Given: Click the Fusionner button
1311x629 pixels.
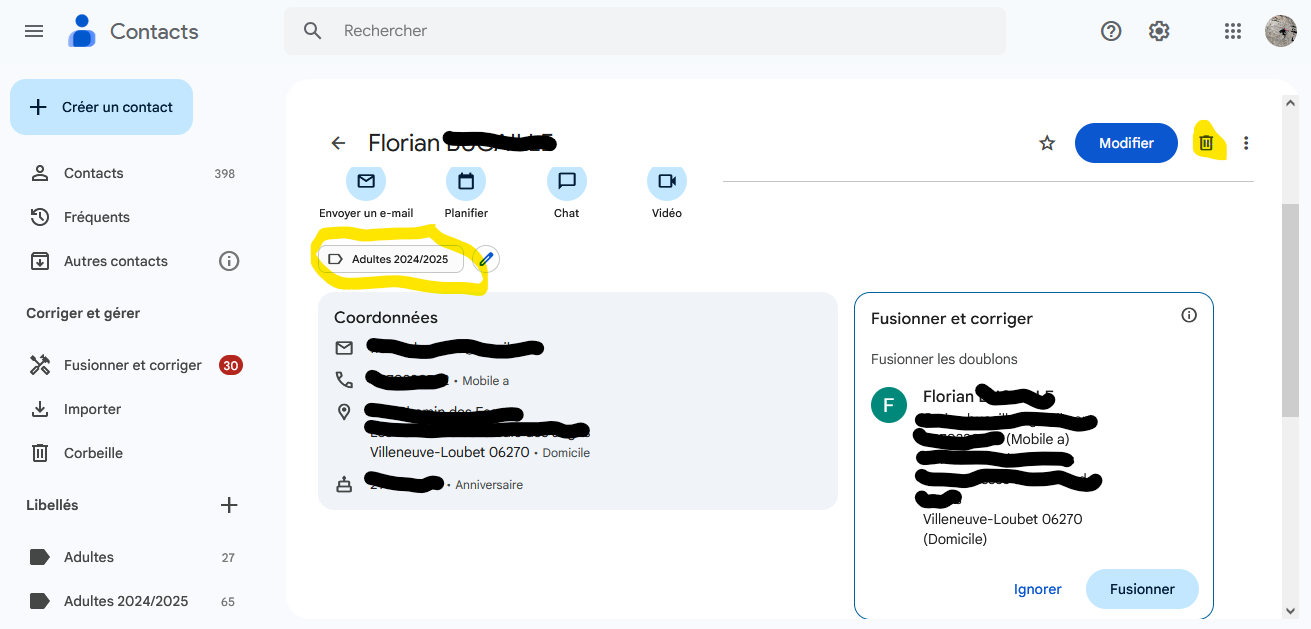Looking at the screenshot, I should tap(1142, 589).
